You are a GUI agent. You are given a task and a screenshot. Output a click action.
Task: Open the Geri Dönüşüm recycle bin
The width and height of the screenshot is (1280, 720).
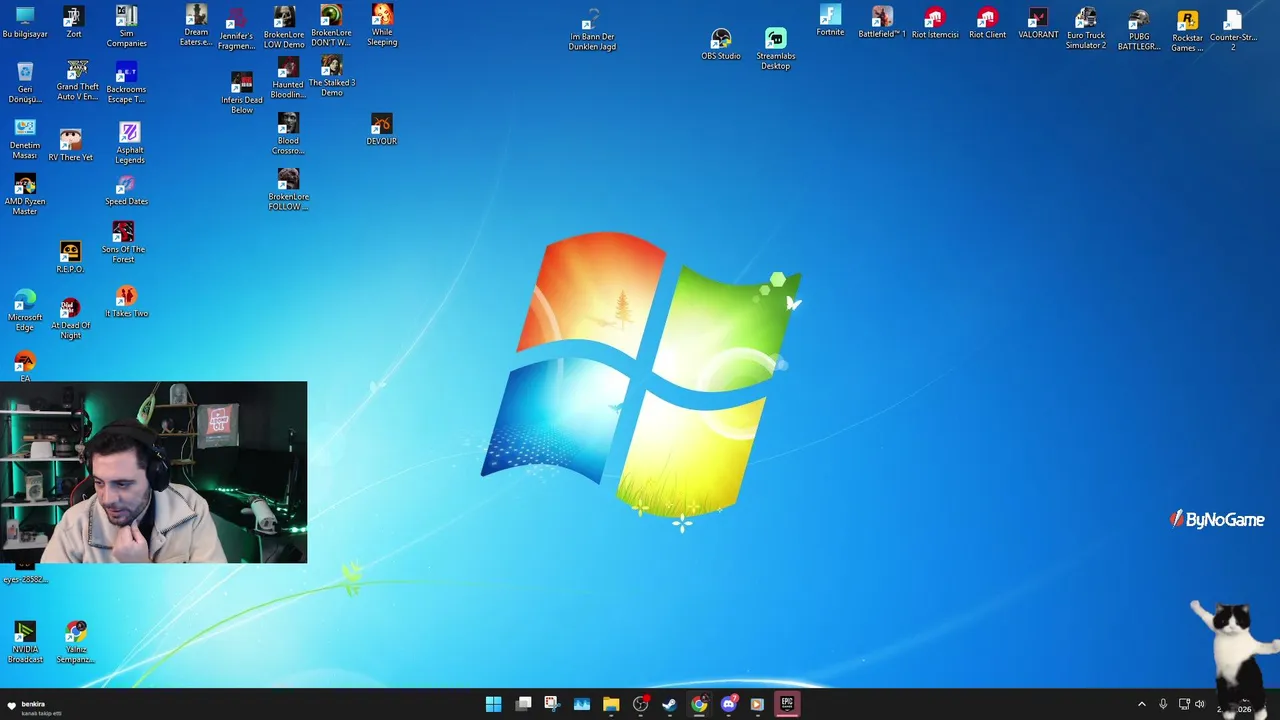pos(25,83)
